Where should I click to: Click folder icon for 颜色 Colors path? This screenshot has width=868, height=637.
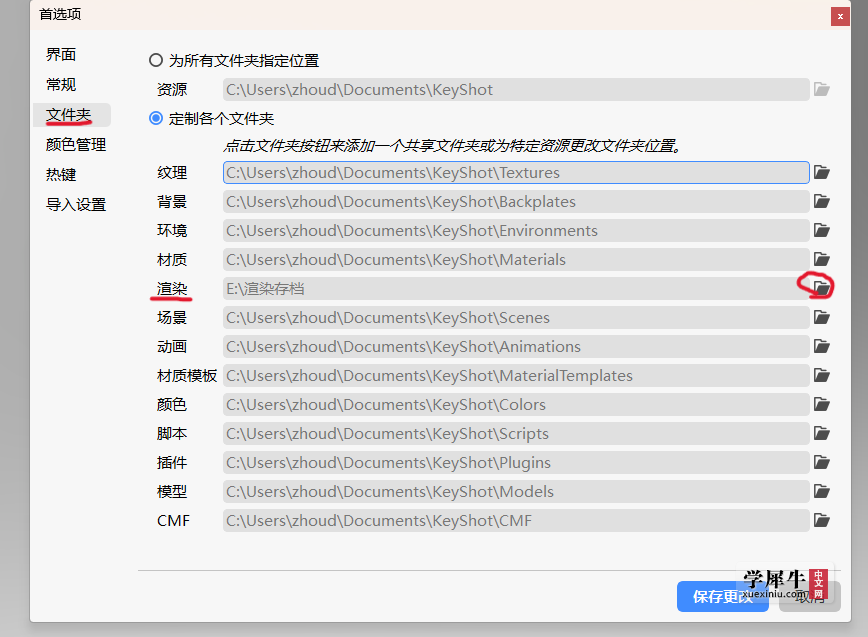(x=822, y=404)
